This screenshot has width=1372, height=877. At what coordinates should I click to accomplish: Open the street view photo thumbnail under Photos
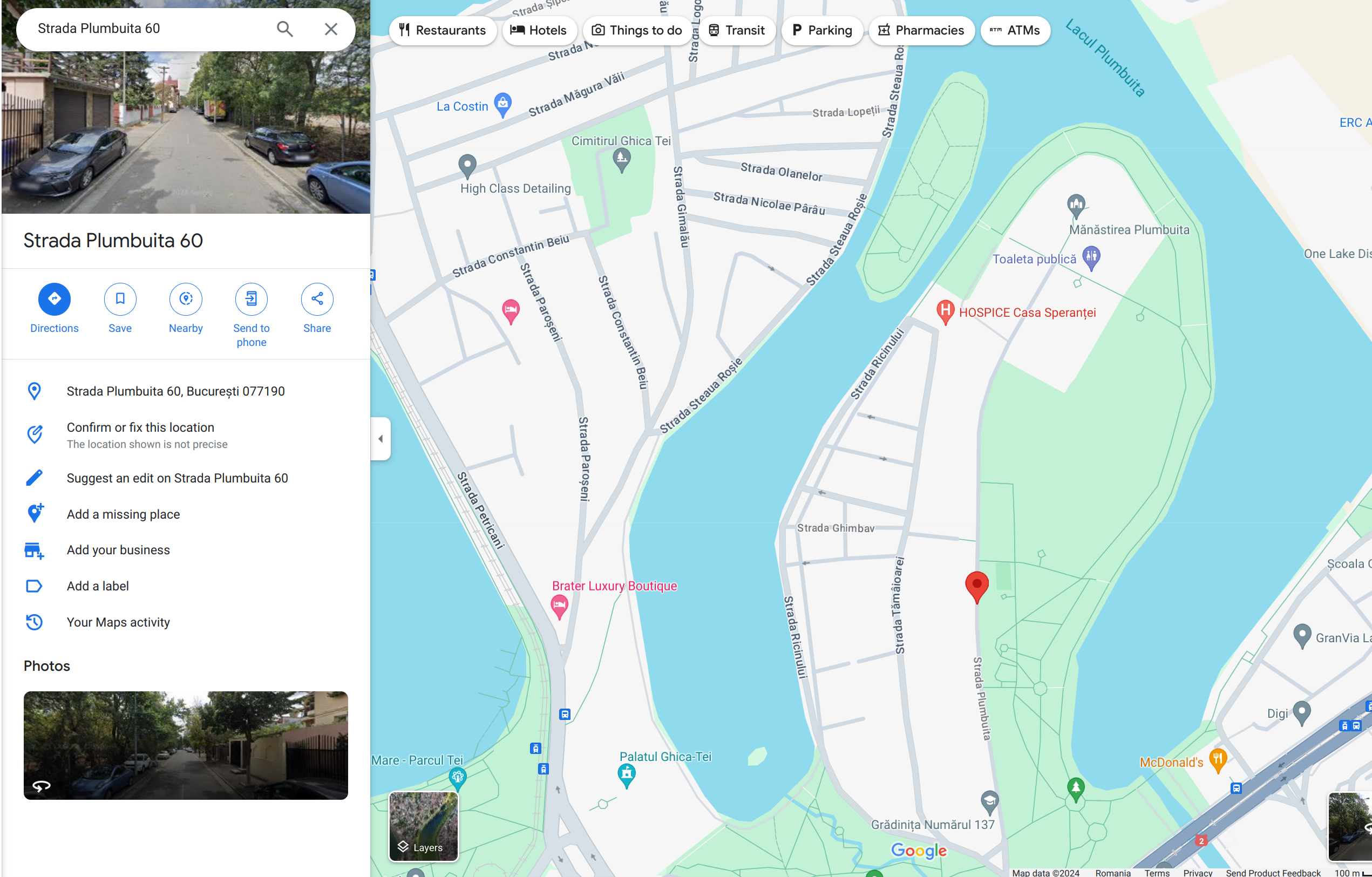pos(186,745)
